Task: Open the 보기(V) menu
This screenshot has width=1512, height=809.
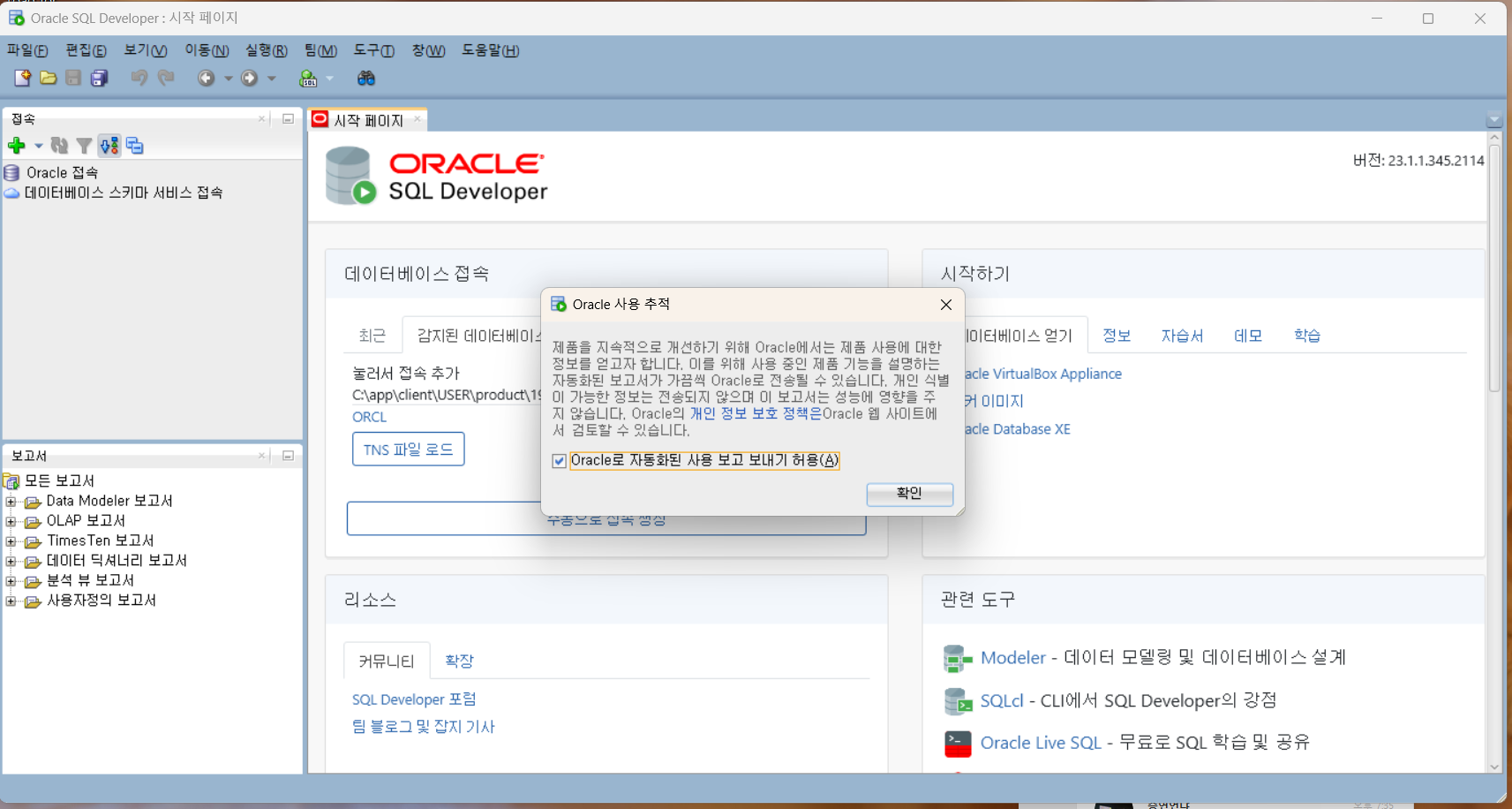Action: click(145, 50)
